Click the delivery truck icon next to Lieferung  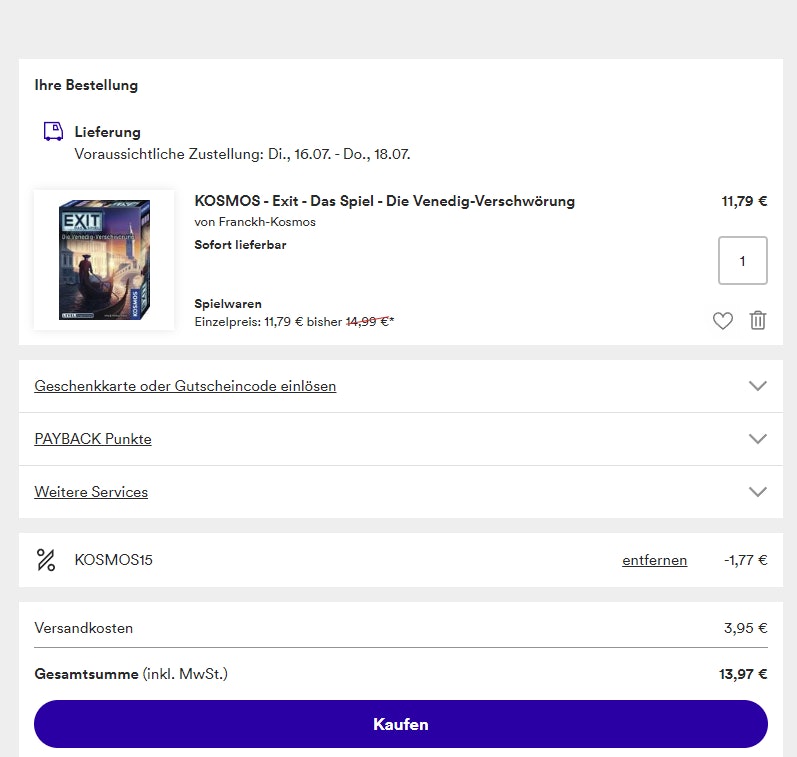tap(53, 132)
